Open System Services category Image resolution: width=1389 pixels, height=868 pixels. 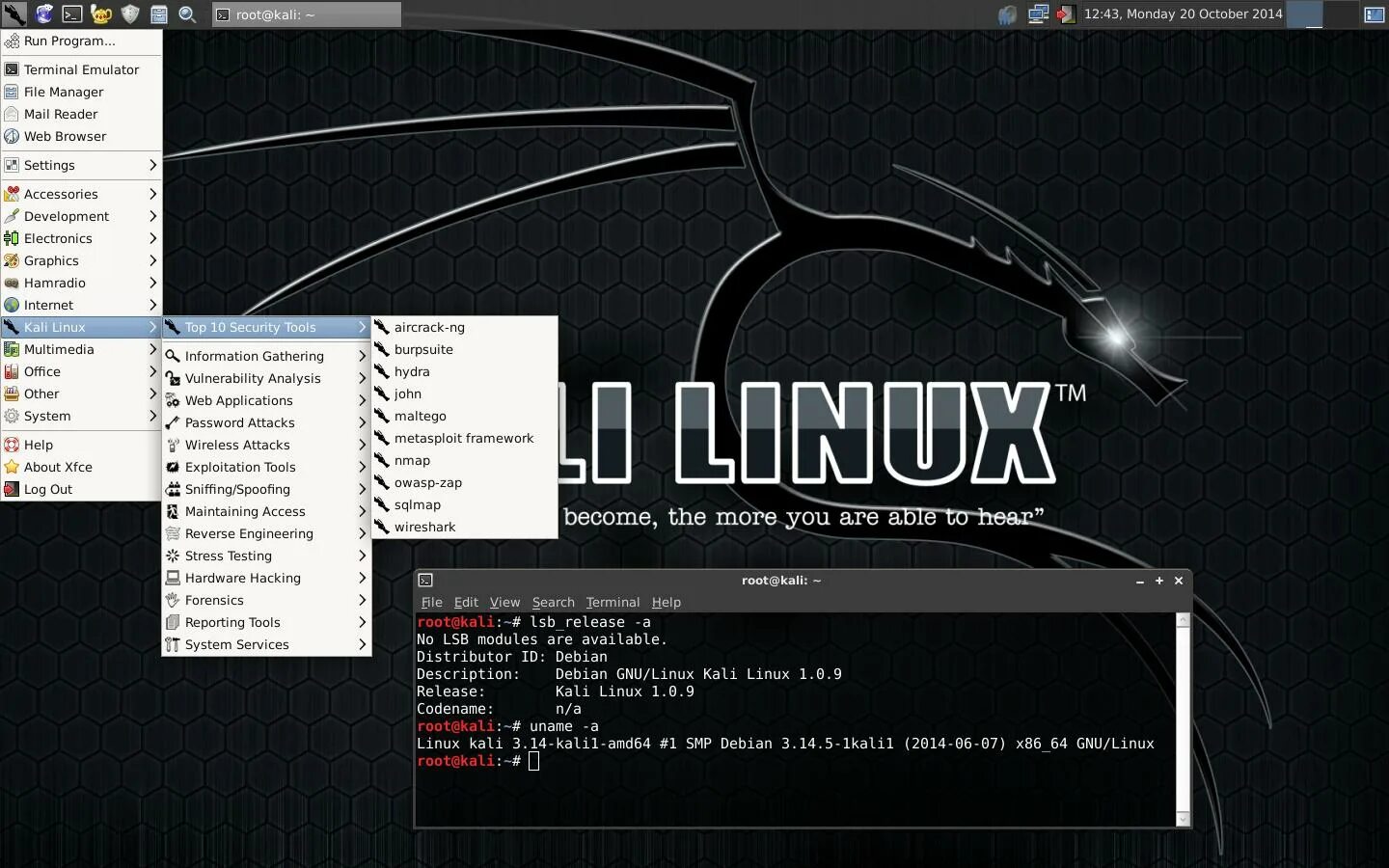pyautogui.click(x=266, y=644)
